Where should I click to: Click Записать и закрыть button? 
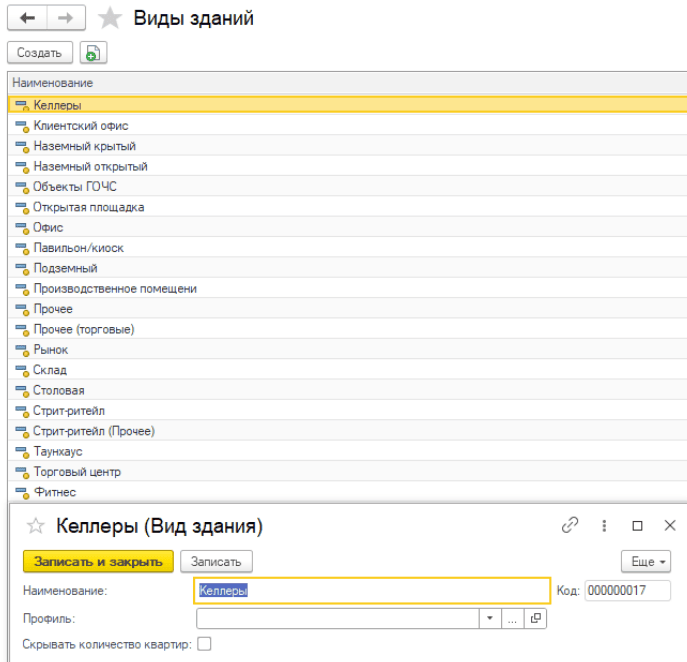click(x=98, y=561)
